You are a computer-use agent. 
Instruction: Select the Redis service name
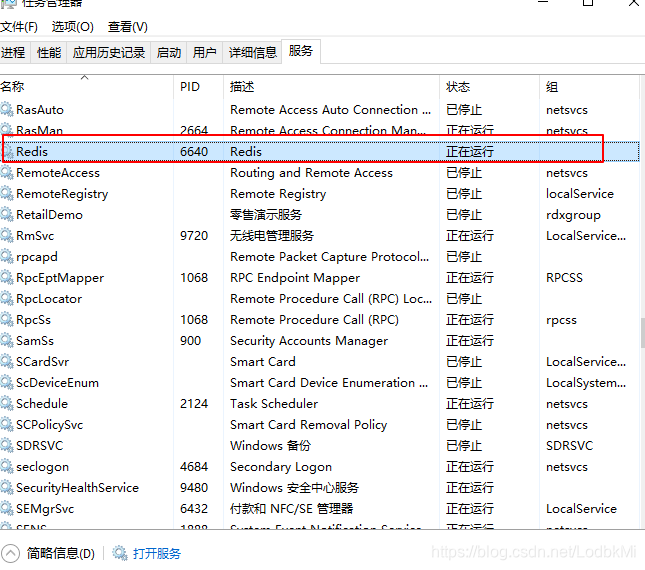click(32, 152)
